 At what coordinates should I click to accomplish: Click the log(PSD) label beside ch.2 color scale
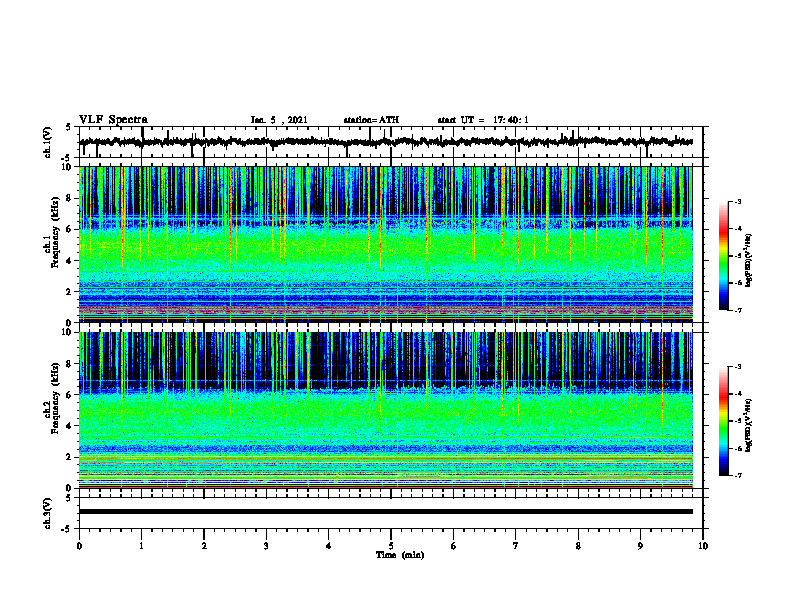pyautogui.click(x=749, y=426)
